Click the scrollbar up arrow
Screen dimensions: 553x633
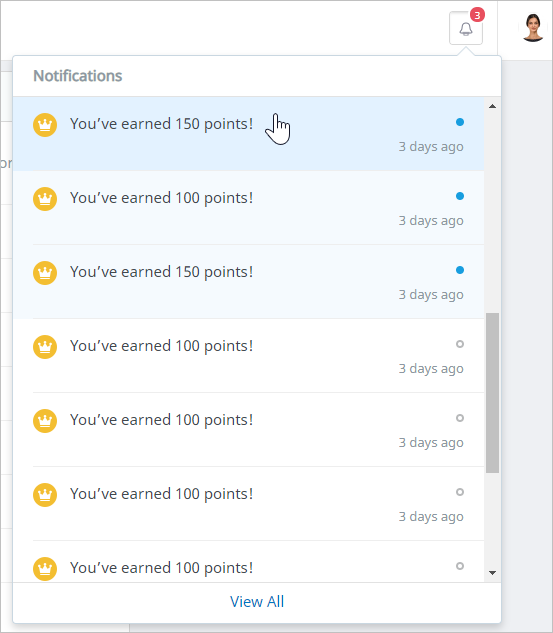coord(492,106)
